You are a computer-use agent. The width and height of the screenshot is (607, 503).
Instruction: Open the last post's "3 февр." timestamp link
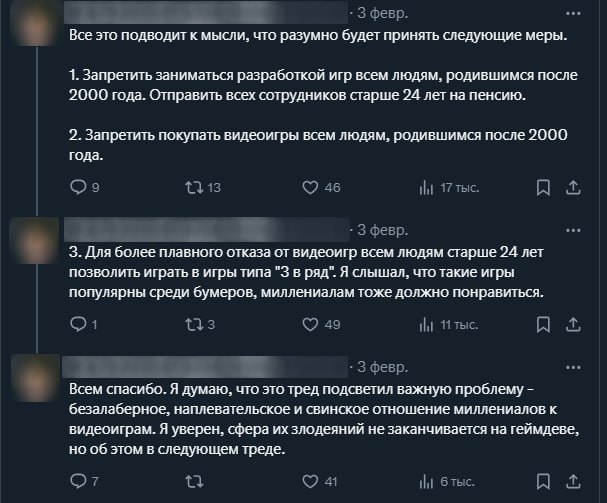(x=383, y=366)
